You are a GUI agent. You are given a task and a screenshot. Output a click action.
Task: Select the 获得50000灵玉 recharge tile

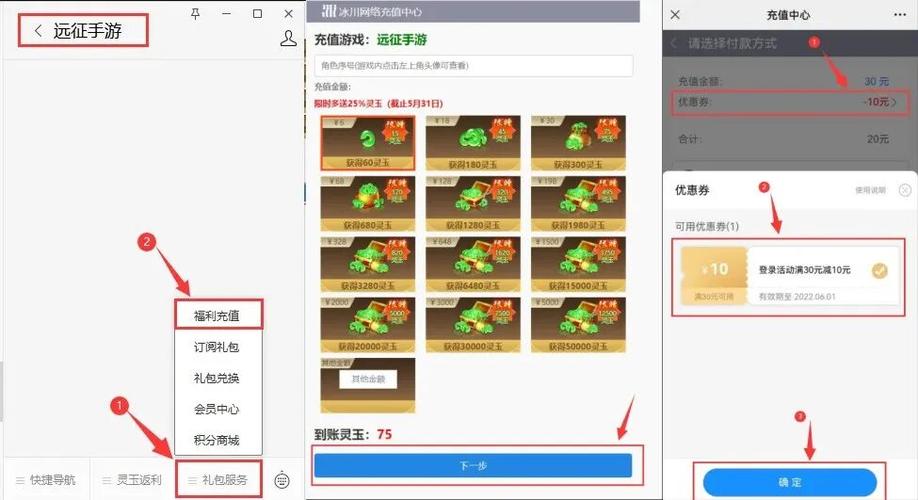[x=578, y=326]
